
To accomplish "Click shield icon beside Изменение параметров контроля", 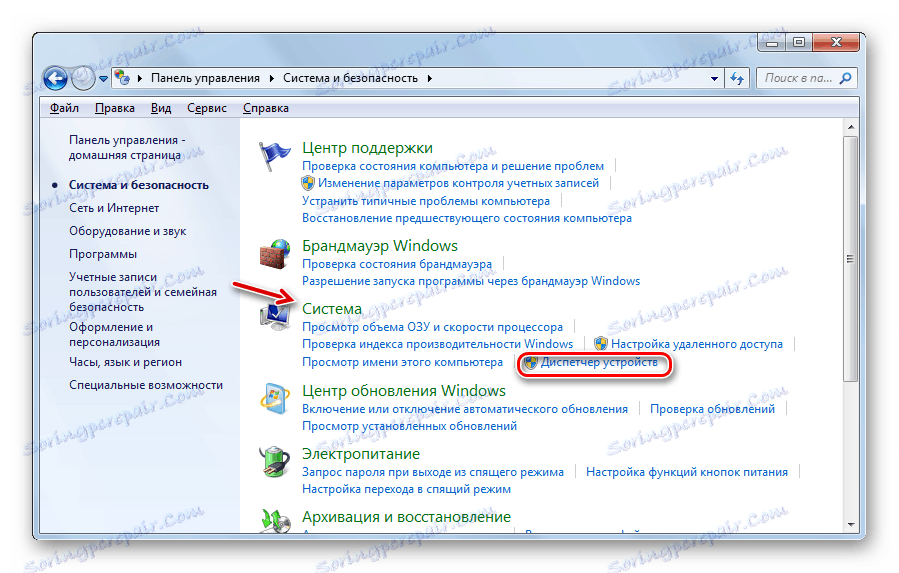I will pyautogui.click(x=308, y=183).
